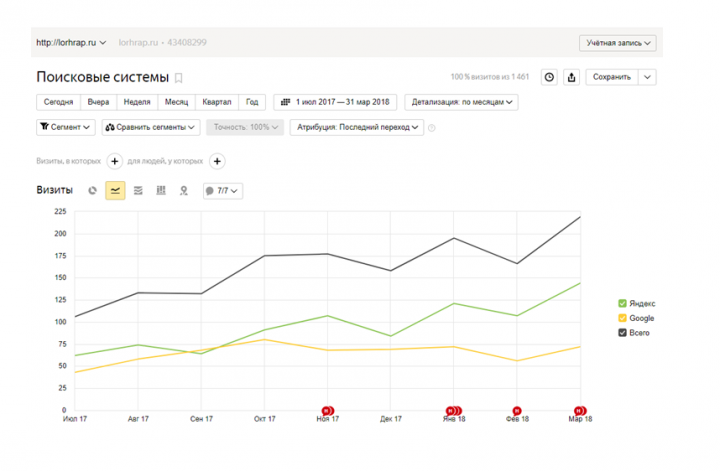This screenshot has height=471, width=720.
Task: Click the Сохранить button
Action: (612, 77)
